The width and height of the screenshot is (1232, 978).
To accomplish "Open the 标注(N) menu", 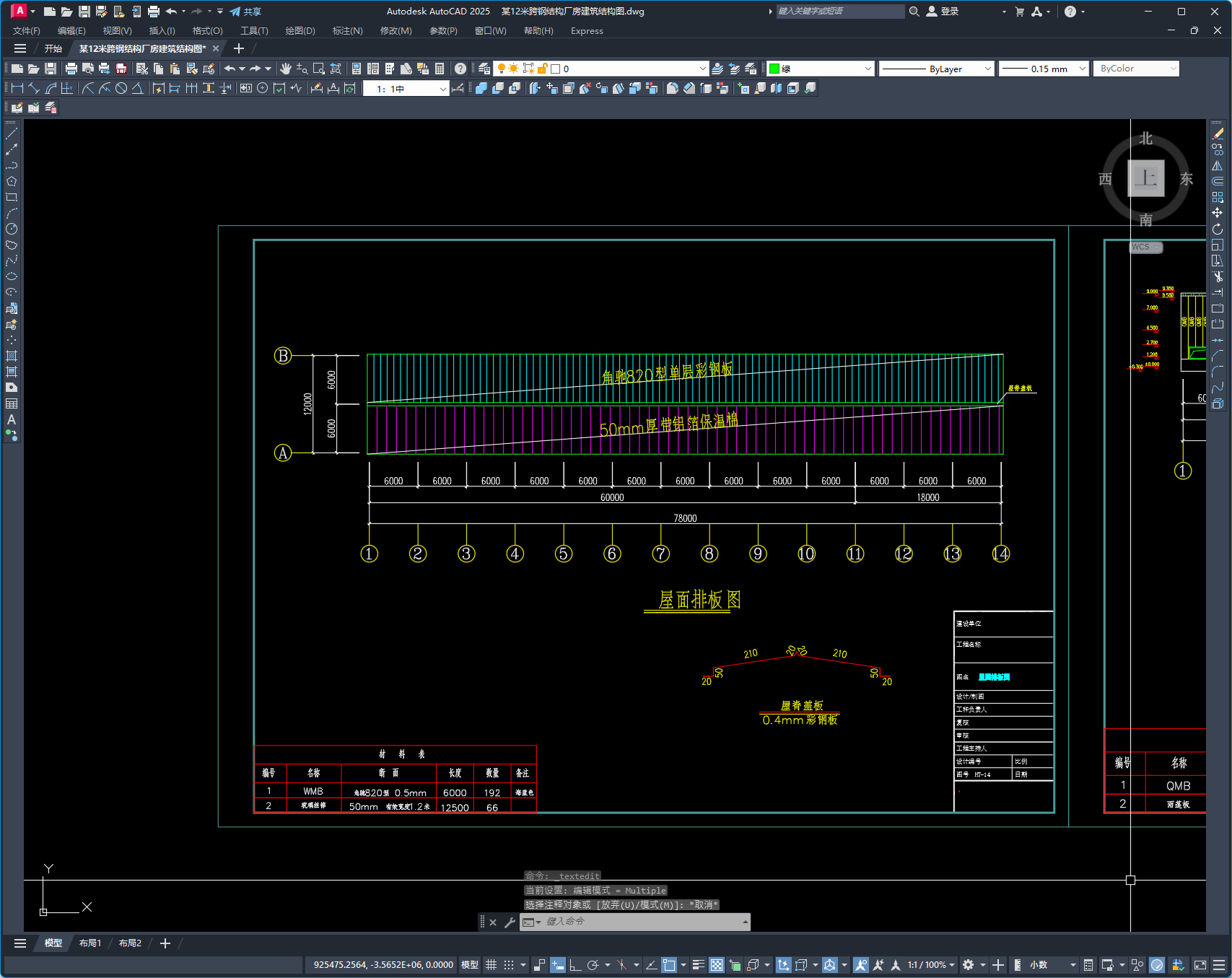I will [x=347, y=31].
